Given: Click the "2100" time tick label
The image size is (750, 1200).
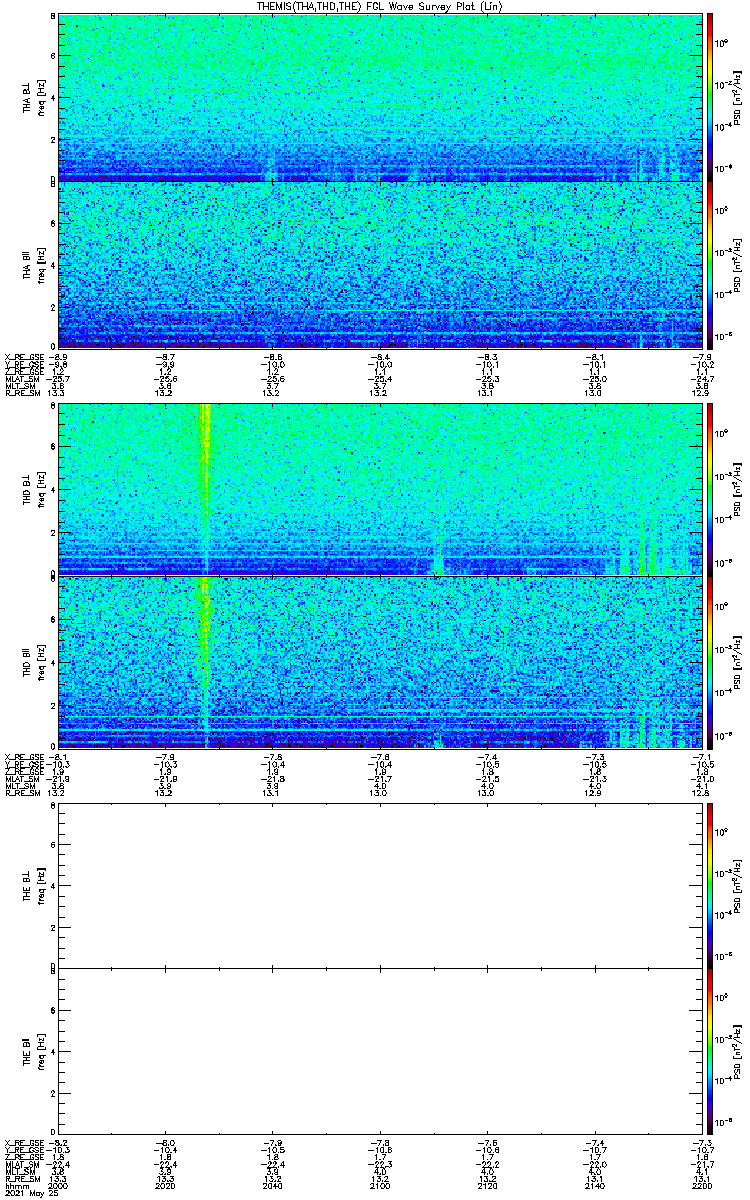Looking at the screenshot, I should tap(379, 1186).
